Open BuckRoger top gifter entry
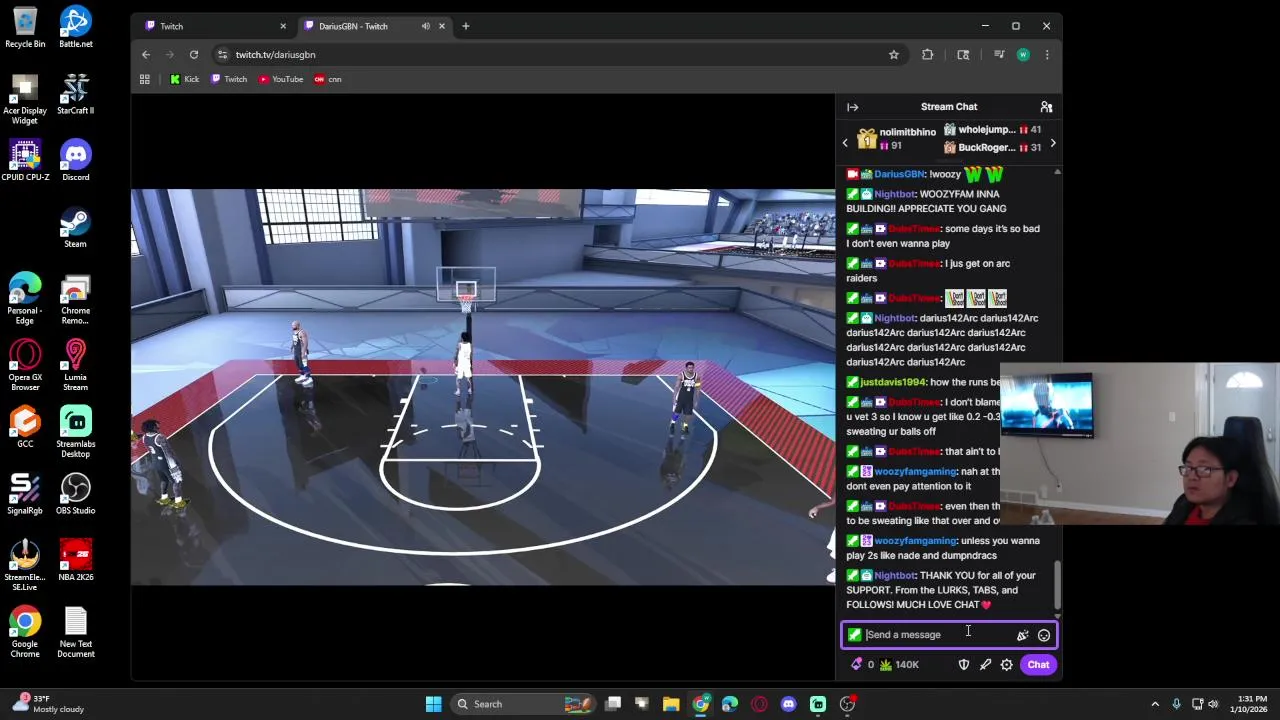This screenshot has height=720, width=1280. coord(992,148)
